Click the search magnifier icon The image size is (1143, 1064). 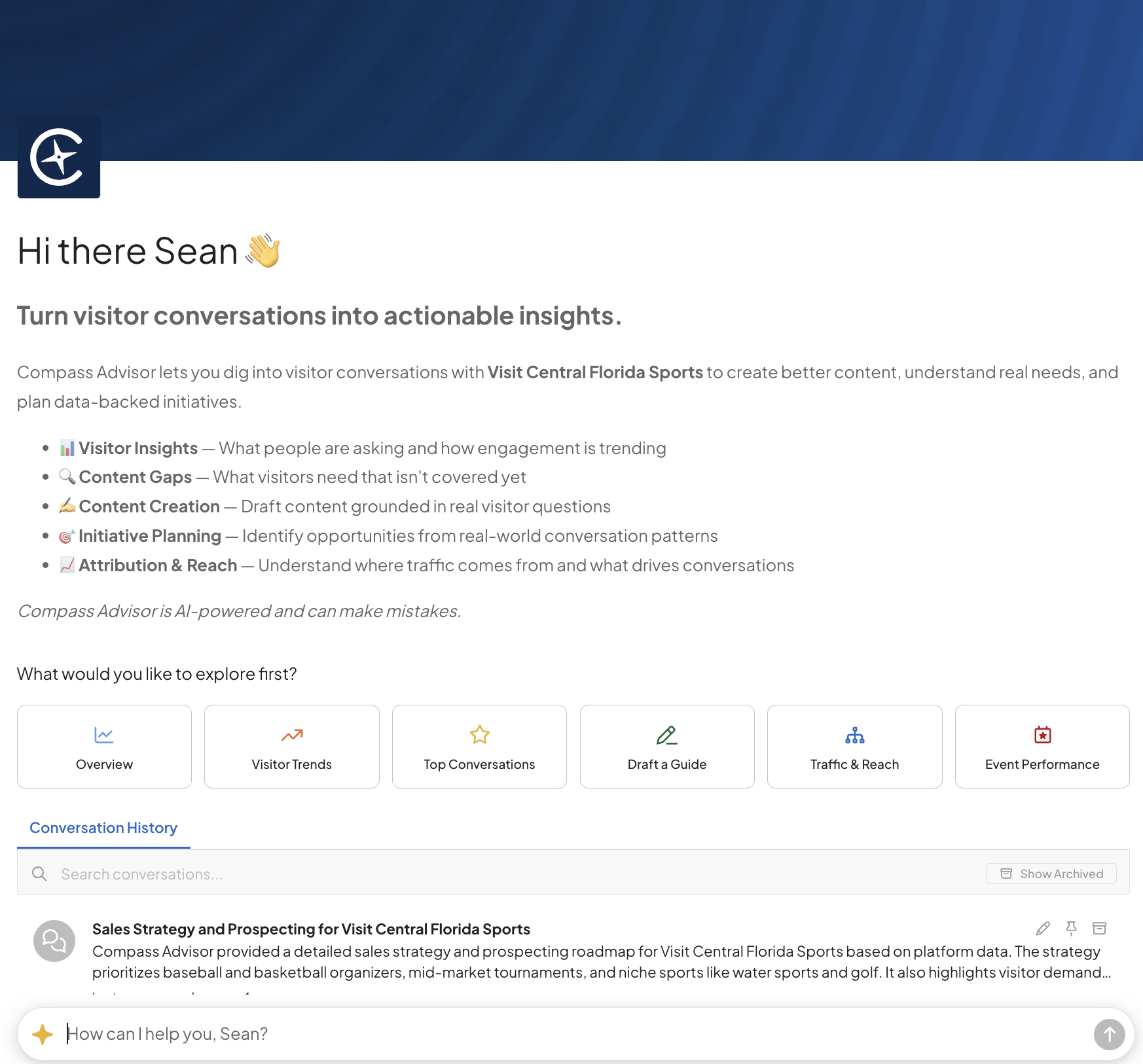pos(39,874)
